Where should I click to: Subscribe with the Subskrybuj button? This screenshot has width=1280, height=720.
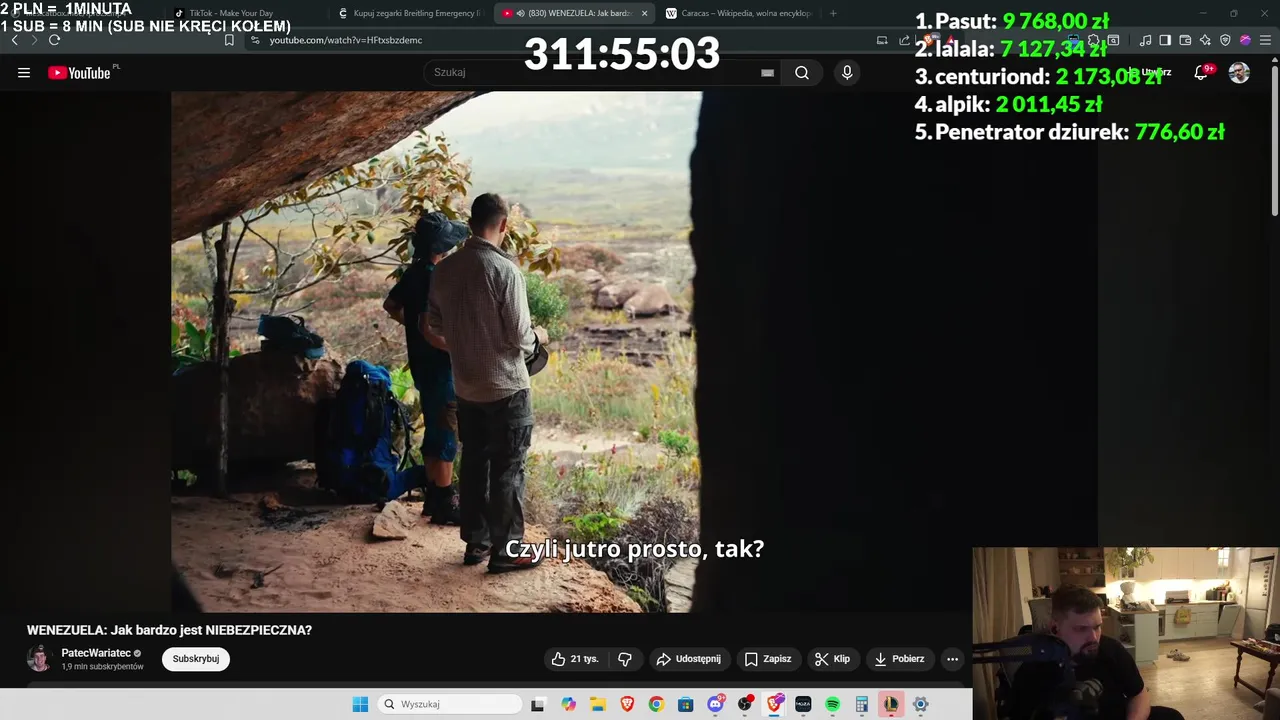(196, 659)
